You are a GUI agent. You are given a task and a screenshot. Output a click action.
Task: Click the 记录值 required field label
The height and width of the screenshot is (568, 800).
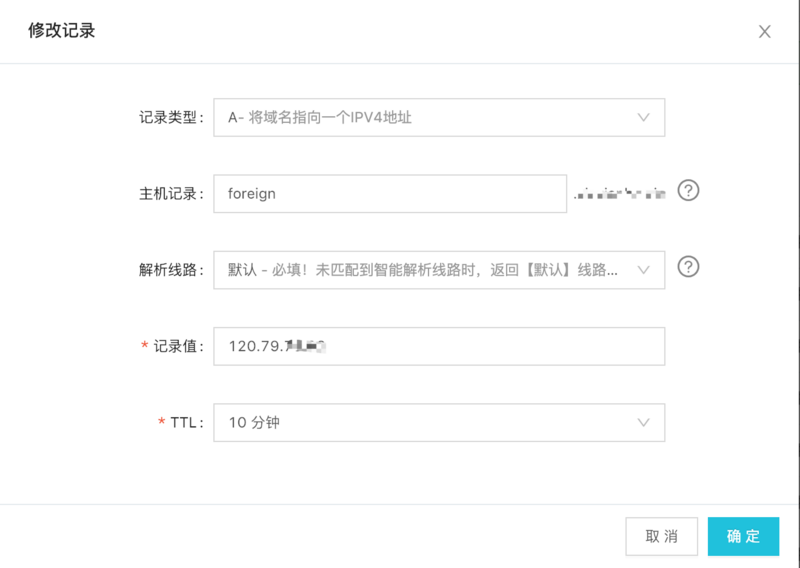178,347
